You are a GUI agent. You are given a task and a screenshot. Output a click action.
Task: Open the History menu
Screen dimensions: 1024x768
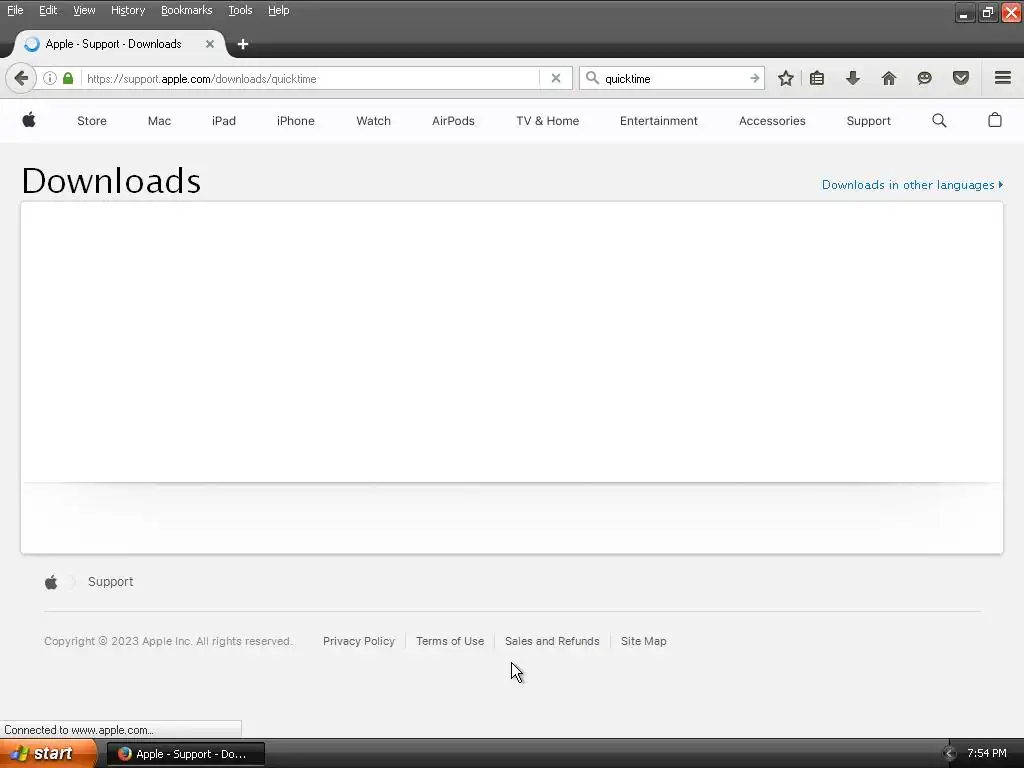pyautogui.click(x=128, y=10)
